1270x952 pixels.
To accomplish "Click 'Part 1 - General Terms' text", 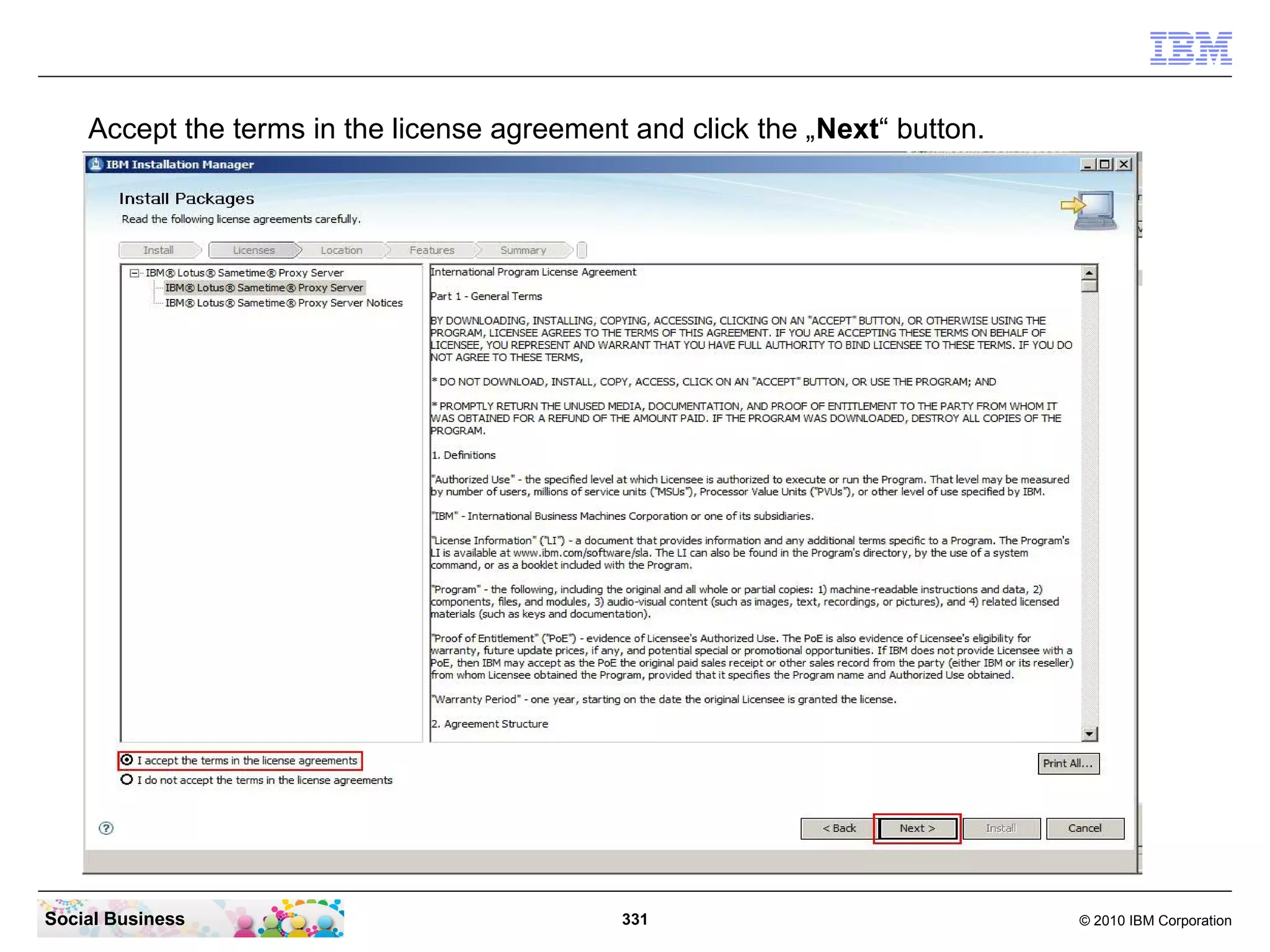I will 486,296.
